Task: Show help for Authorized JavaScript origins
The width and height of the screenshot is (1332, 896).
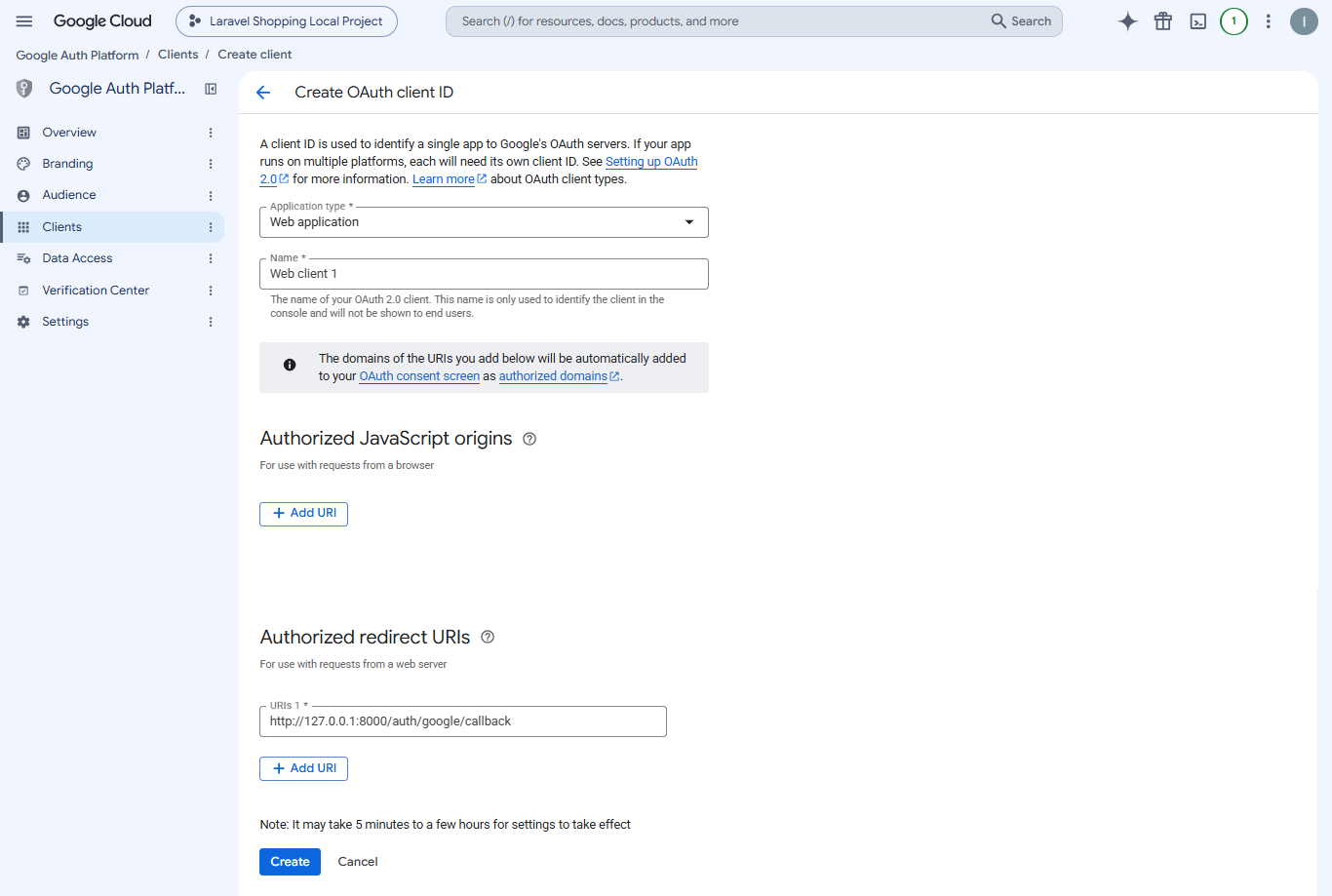Action: (x=529, y=439)
